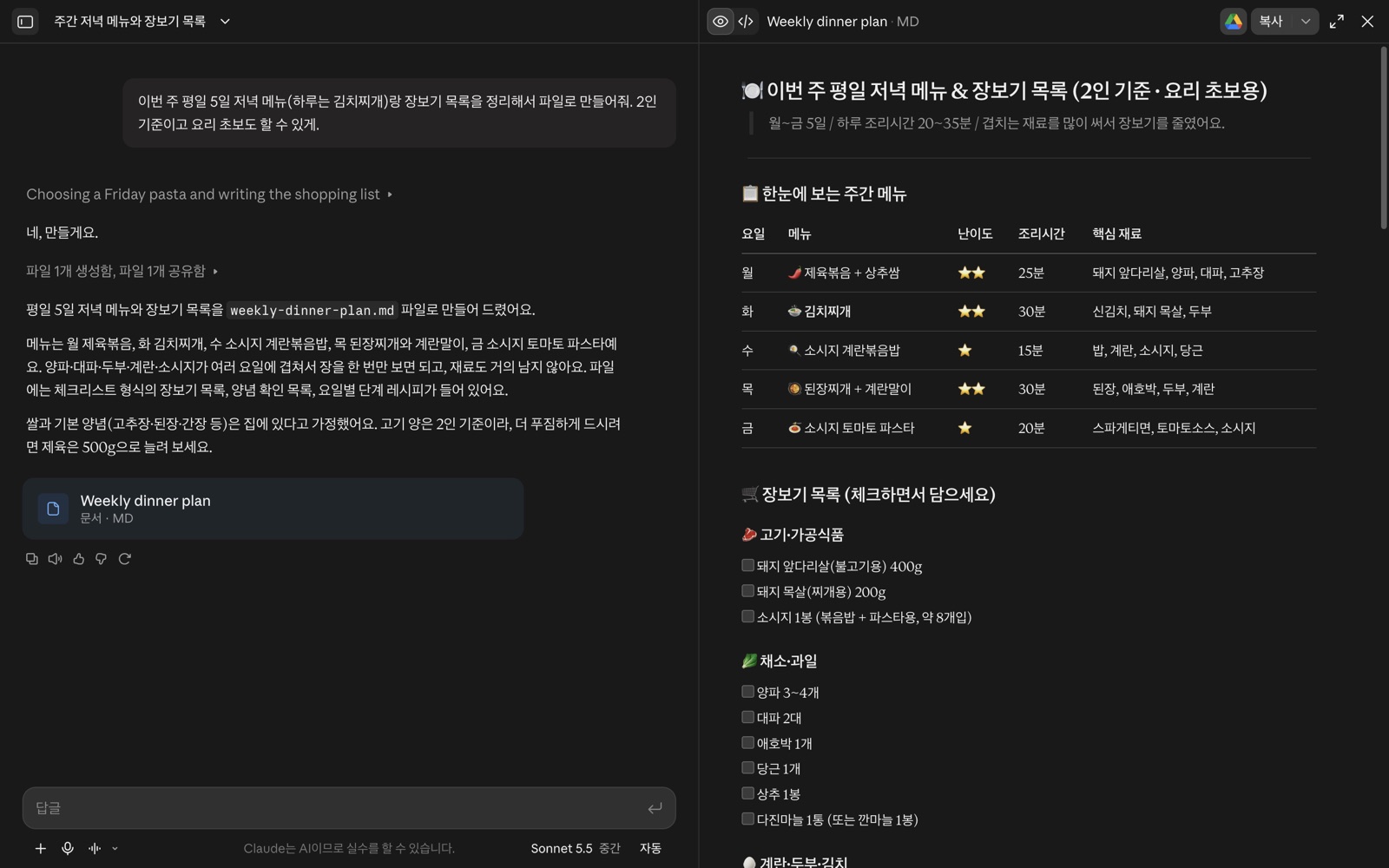Check the 돼지 앞다리살(불고기용) 400g box
The width and height of the screenshot is (1389, 868).
point(747,566)
